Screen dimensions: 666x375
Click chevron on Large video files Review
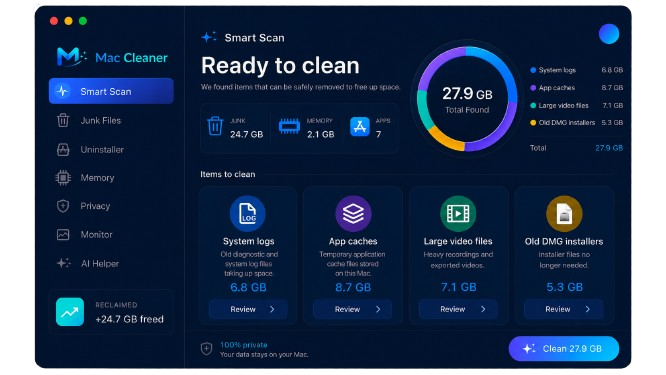coord(483,309)
